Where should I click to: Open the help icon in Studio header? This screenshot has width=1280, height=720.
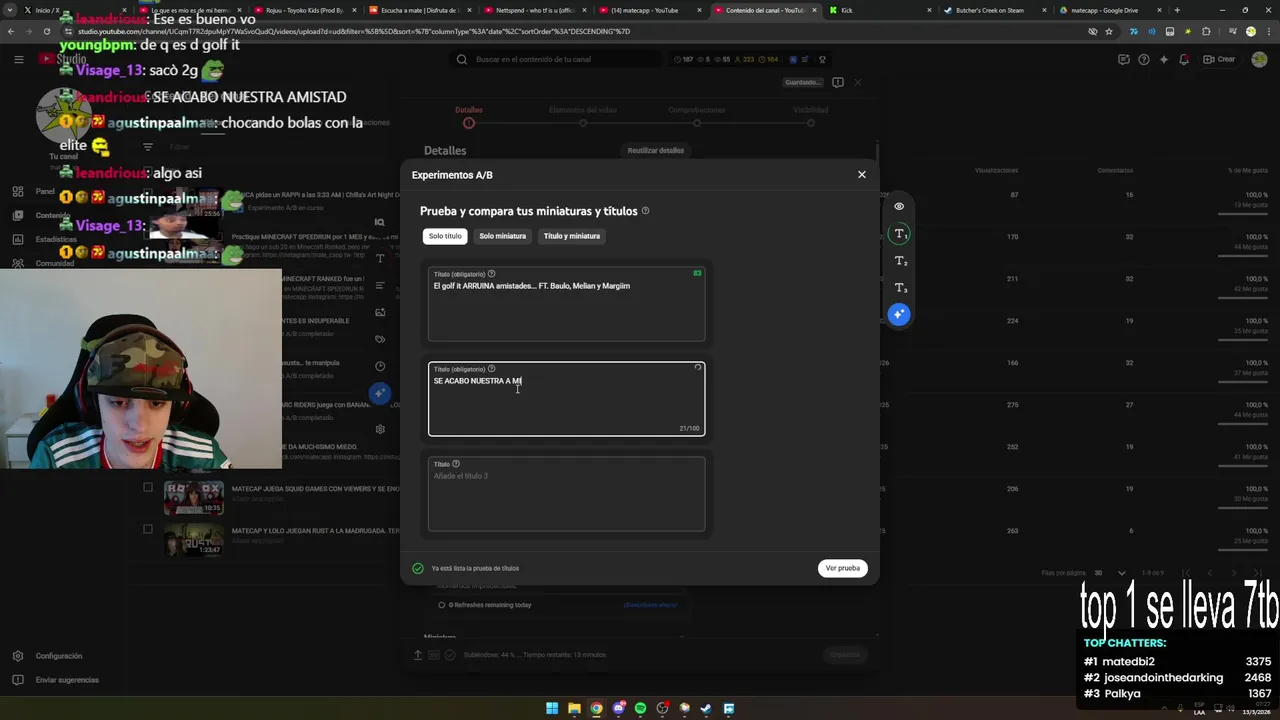(1143, 59)
